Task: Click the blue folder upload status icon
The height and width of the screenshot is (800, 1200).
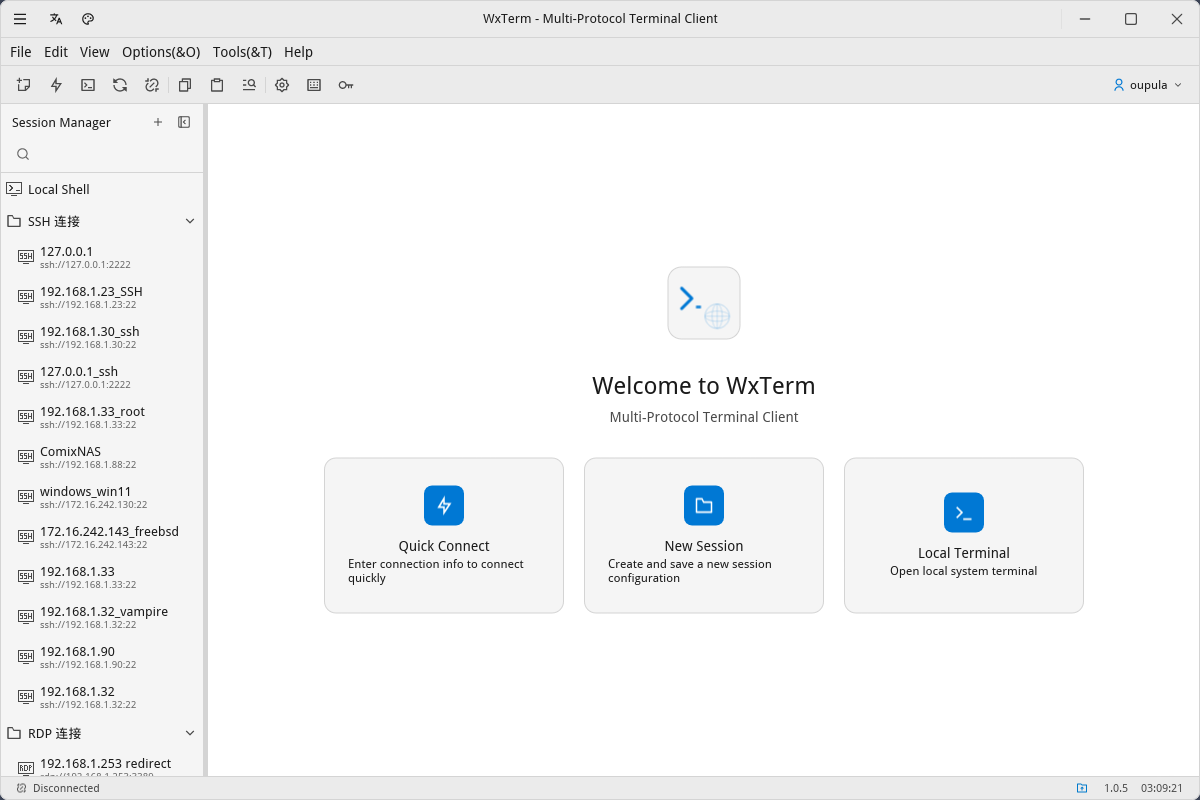Action: tap(1082, 788)
